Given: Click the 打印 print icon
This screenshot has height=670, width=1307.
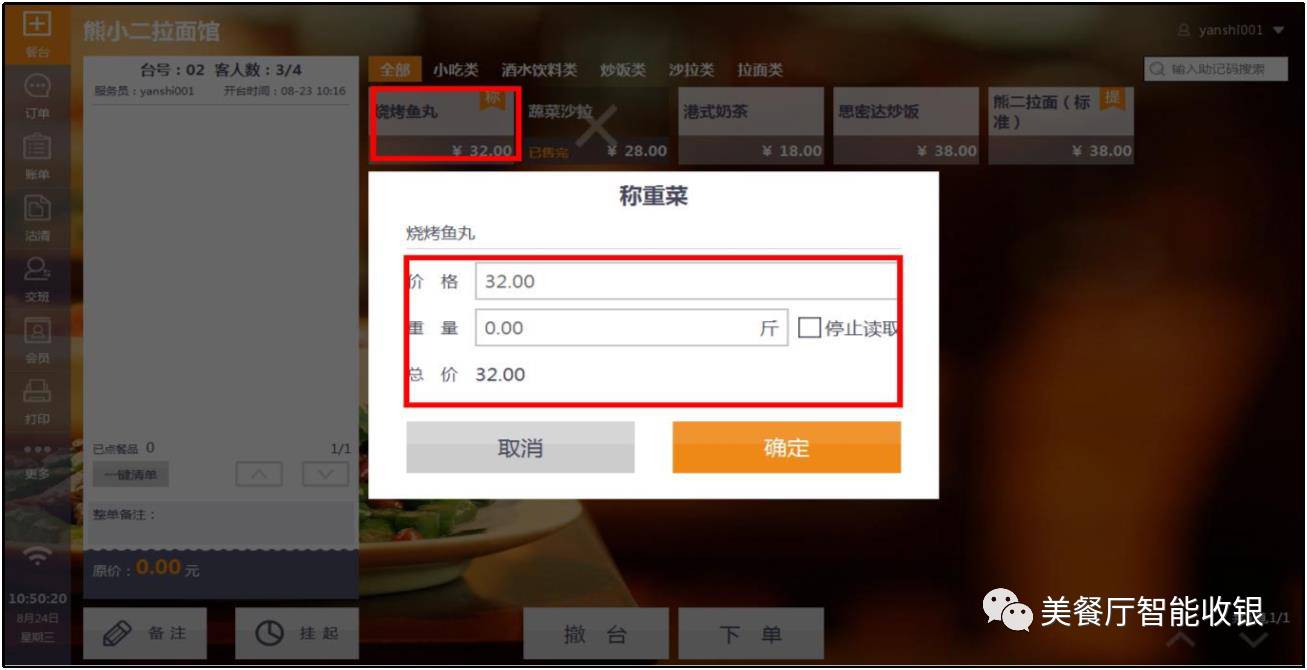Looking at the screenshot, I should coord(37,401).
